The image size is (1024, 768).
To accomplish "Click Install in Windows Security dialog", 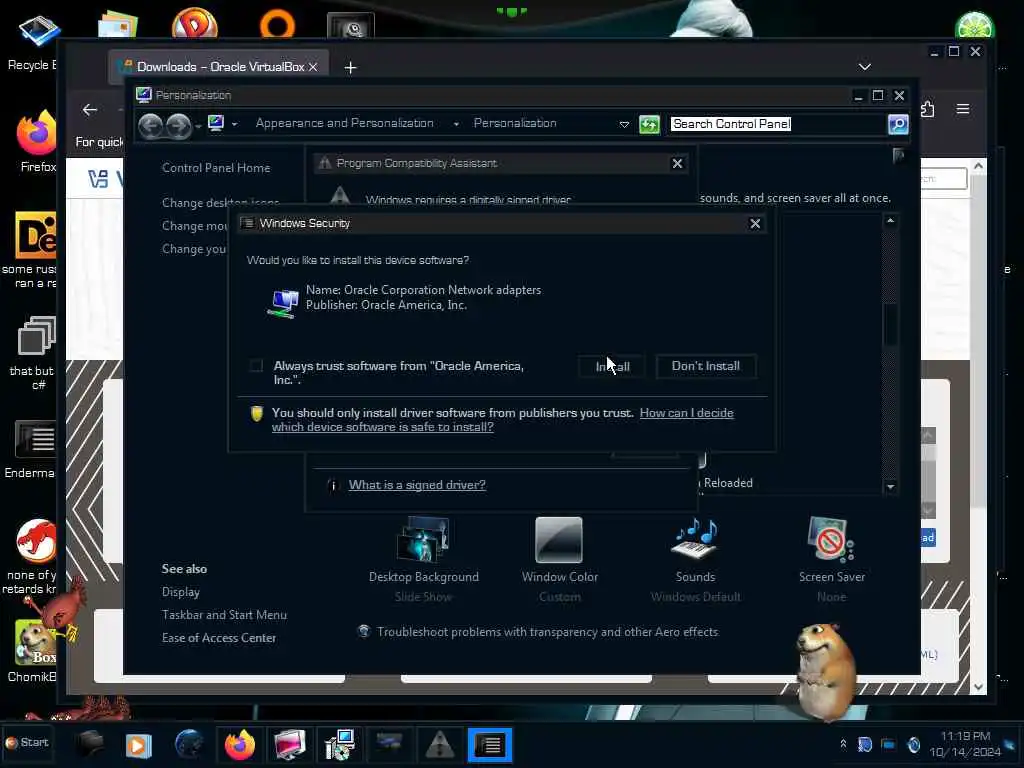I will click(x=612, y=366).
